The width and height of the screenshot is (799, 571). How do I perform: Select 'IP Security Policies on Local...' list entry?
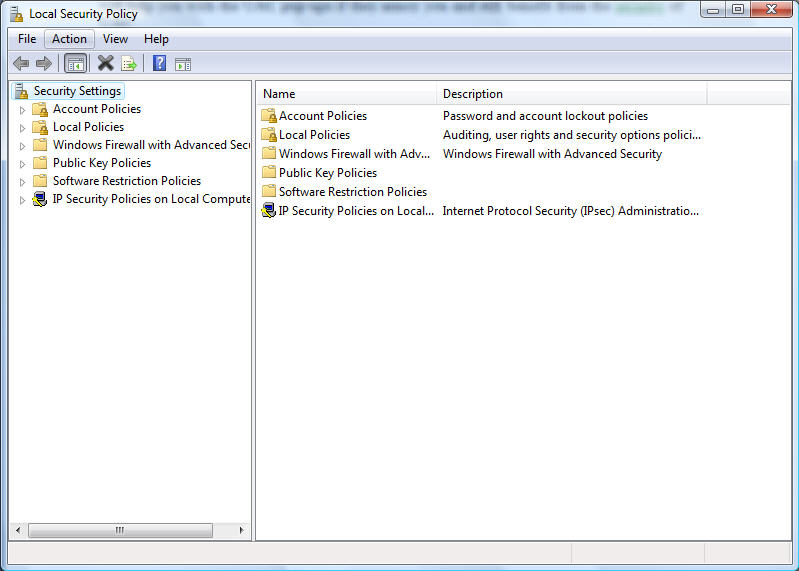tap(356, 210)
